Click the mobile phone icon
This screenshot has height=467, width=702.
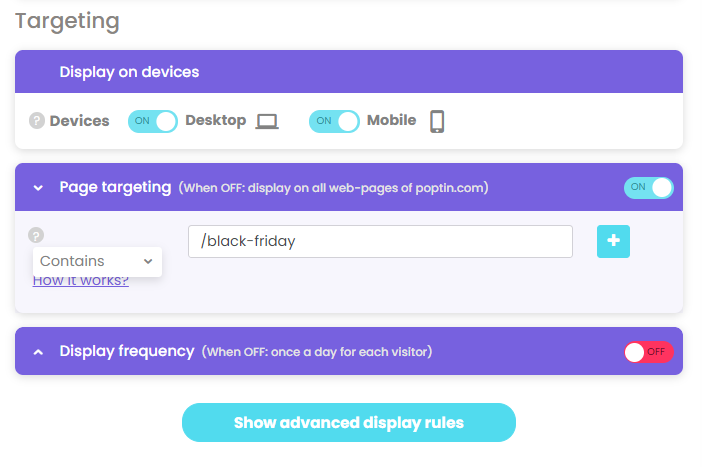point(437,121)
